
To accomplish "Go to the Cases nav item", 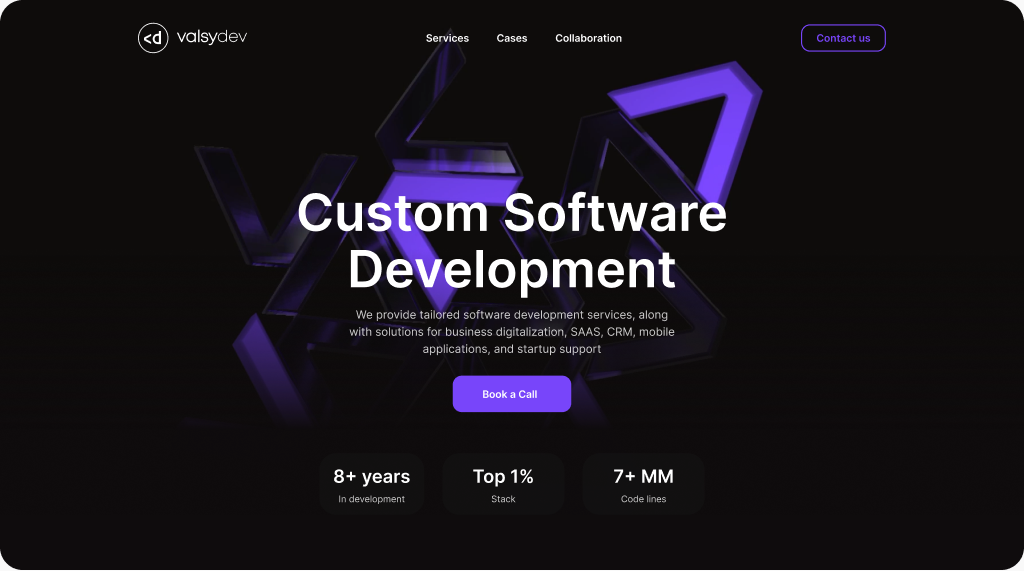I will (511, 38).
